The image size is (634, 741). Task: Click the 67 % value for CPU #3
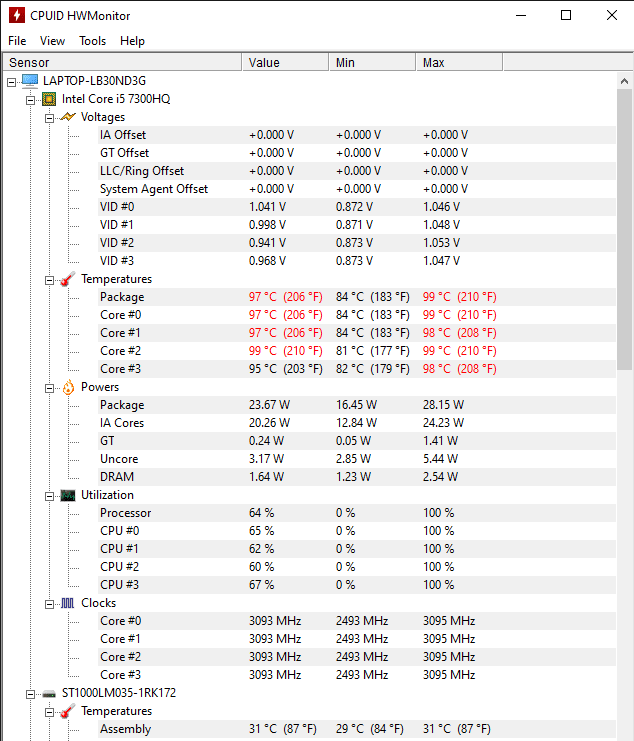click(x=261, y=585)
